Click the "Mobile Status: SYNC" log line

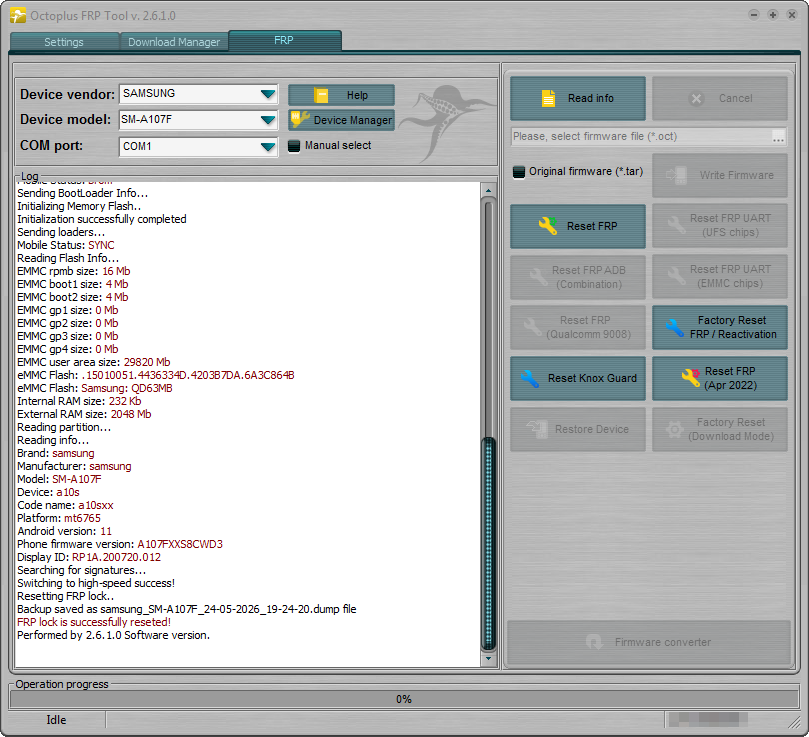click(x=66, y=245)
